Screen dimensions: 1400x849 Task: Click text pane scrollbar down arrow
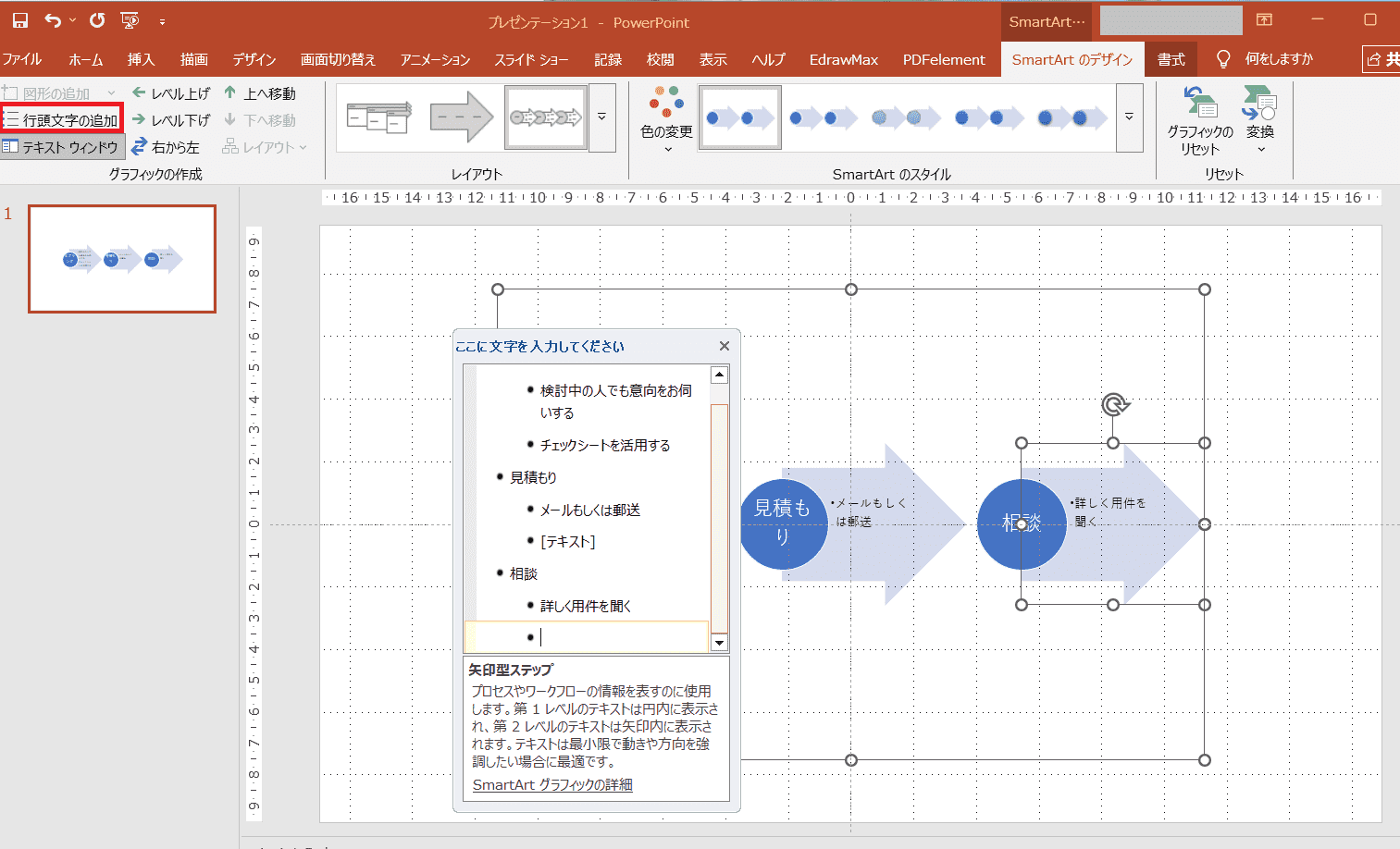click(x=719, y=643)
